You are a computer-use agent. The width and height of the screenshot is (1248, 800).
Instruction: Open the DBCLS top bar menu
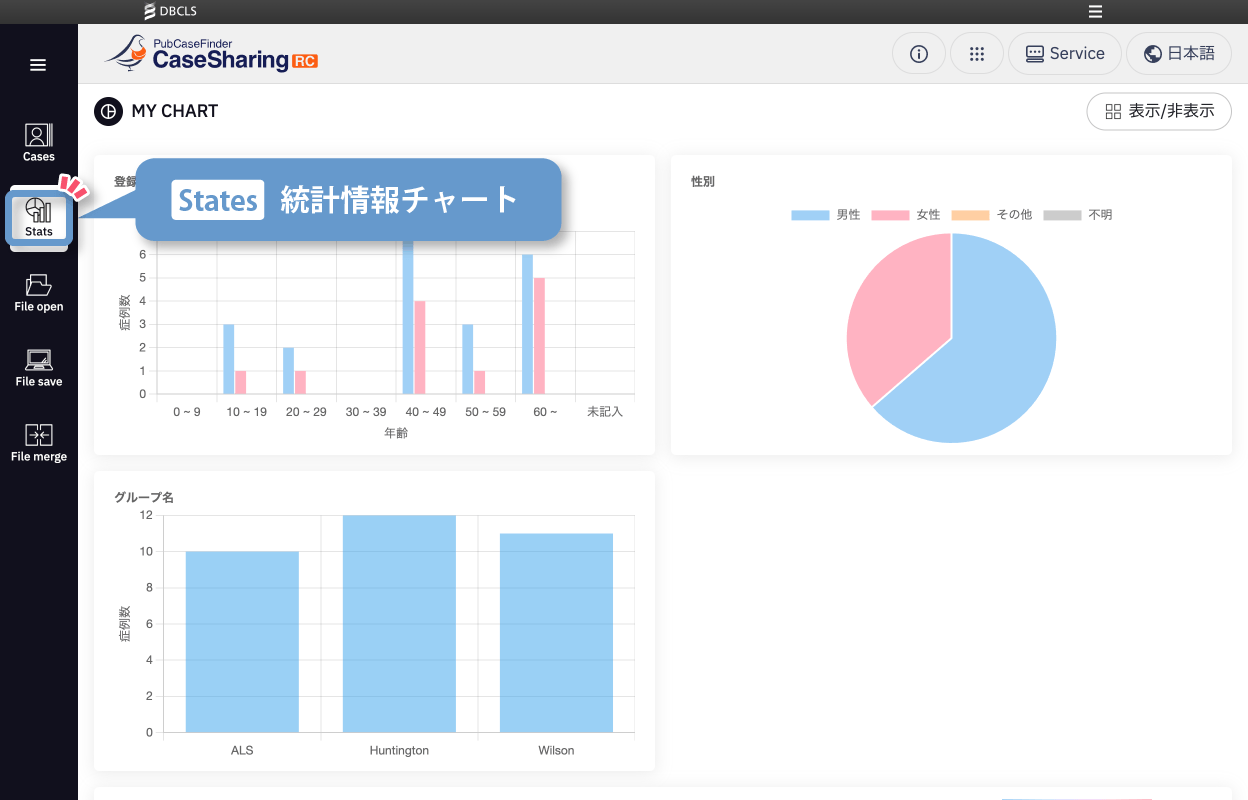coord(1095,12)
